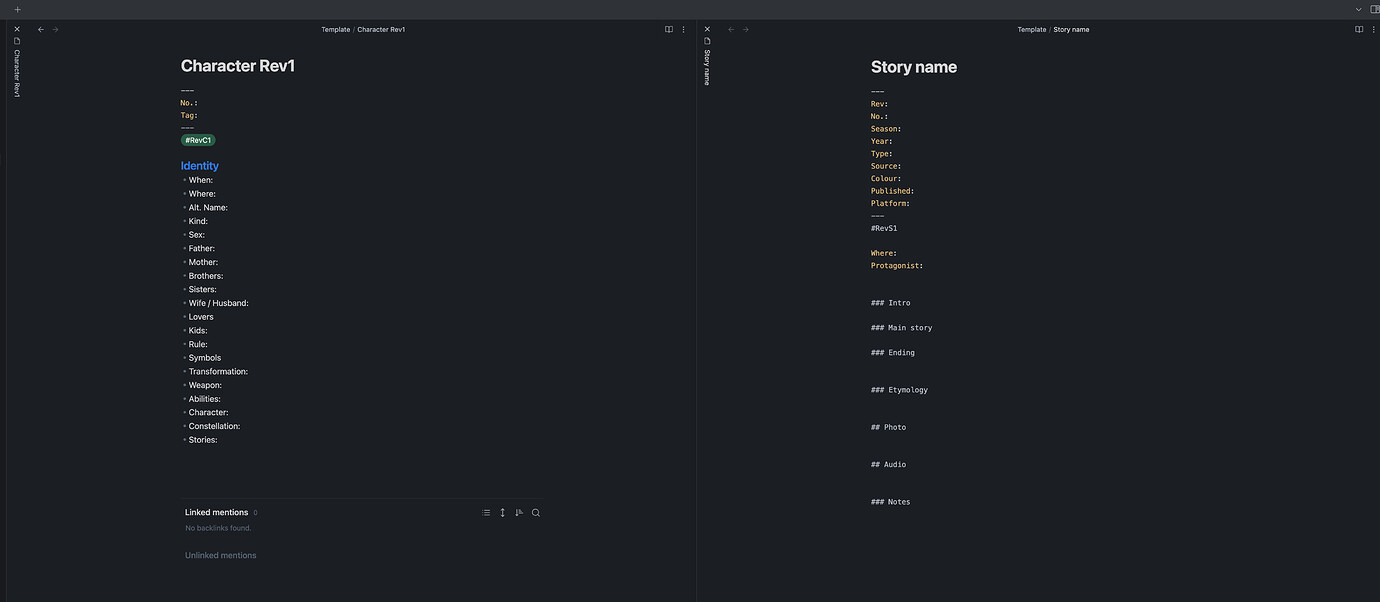
Task: Collapse linked mentions results with arrows icon
Action: coord(502,512)
